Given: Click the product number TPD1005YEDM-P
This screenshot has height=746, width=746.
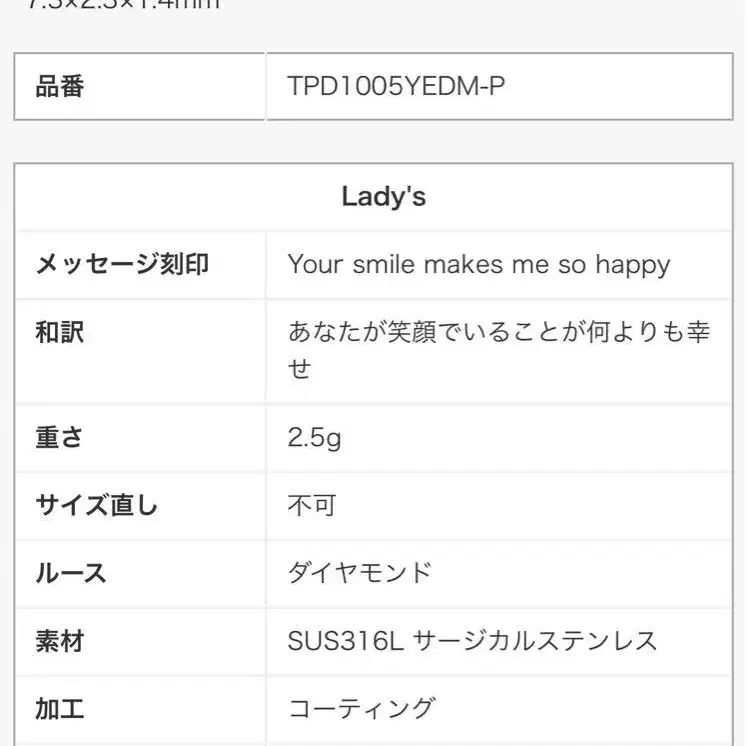Looking at the screenshot, I should [396, 86].
